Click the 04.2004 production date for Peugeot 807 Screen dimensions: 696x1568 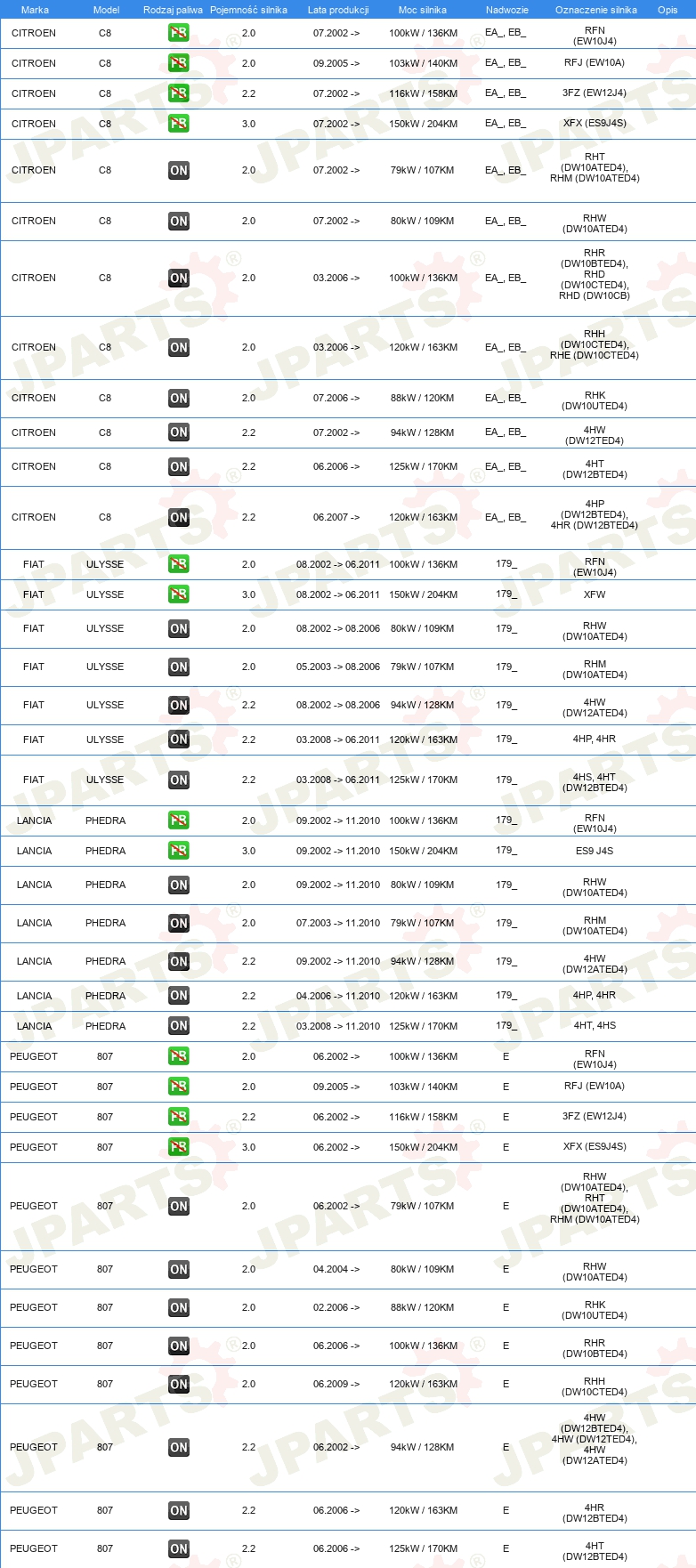click(336, 1269)
